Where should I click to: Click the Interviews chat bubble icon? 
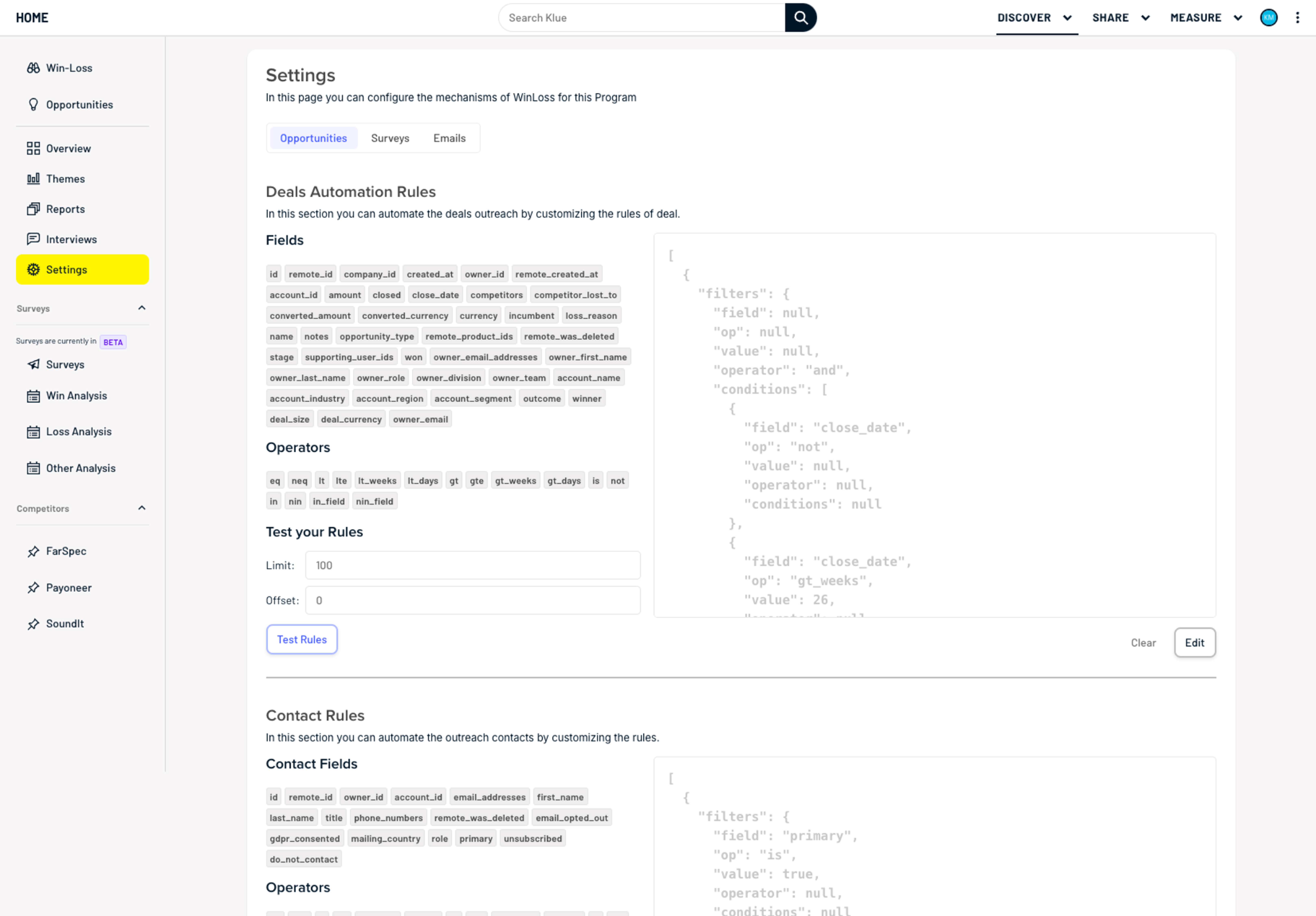(x=33, y=239)
